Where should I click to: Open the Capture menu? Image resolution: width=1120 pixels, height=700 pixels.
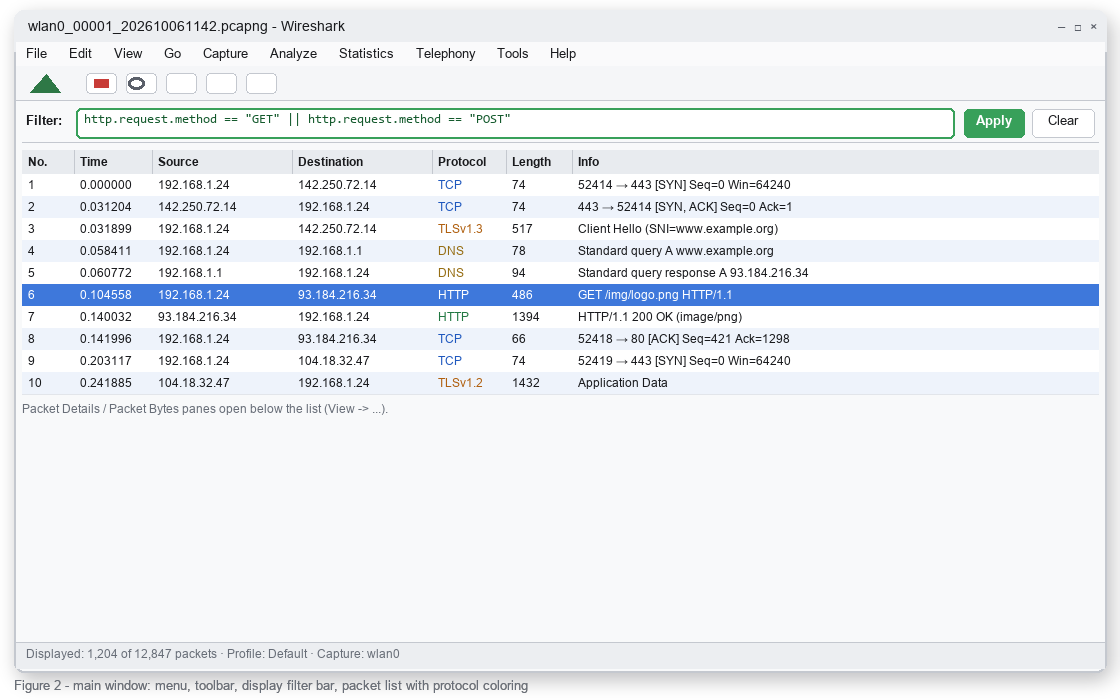[225, 54]
